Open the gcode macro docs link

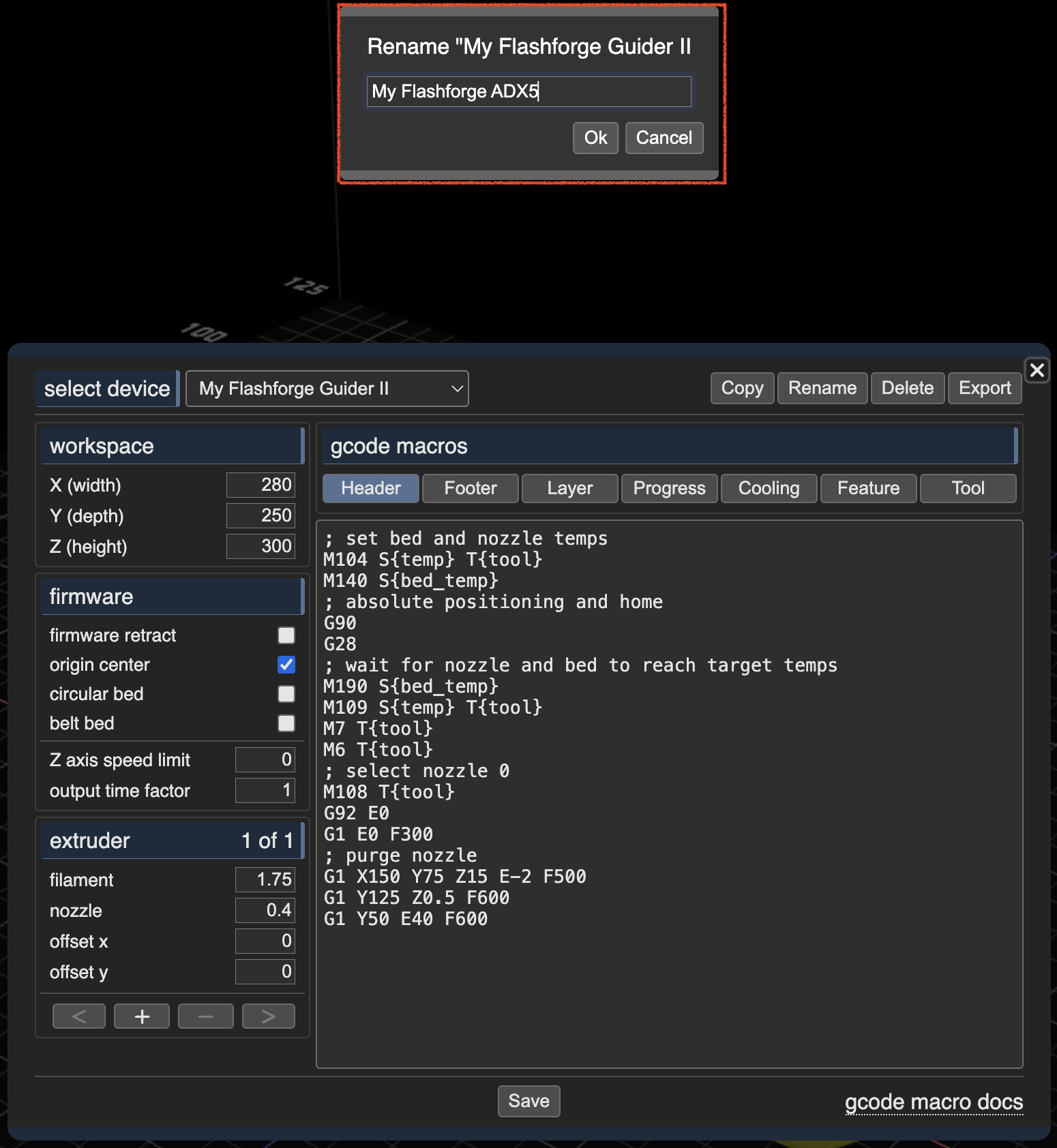coord(934,1102)
